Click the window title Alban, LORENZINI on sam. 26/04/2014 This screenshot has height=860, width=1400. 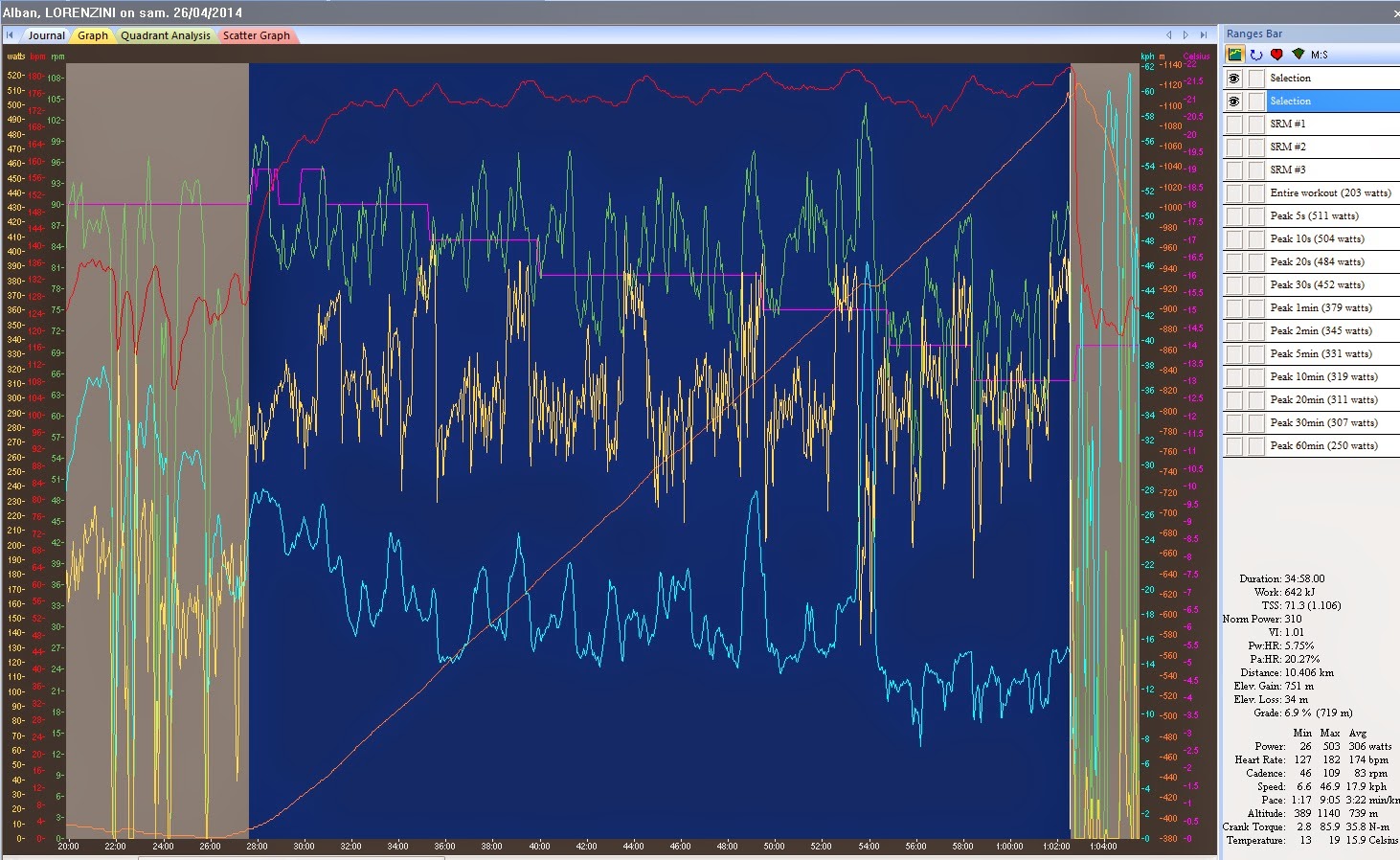pos(123,13)
